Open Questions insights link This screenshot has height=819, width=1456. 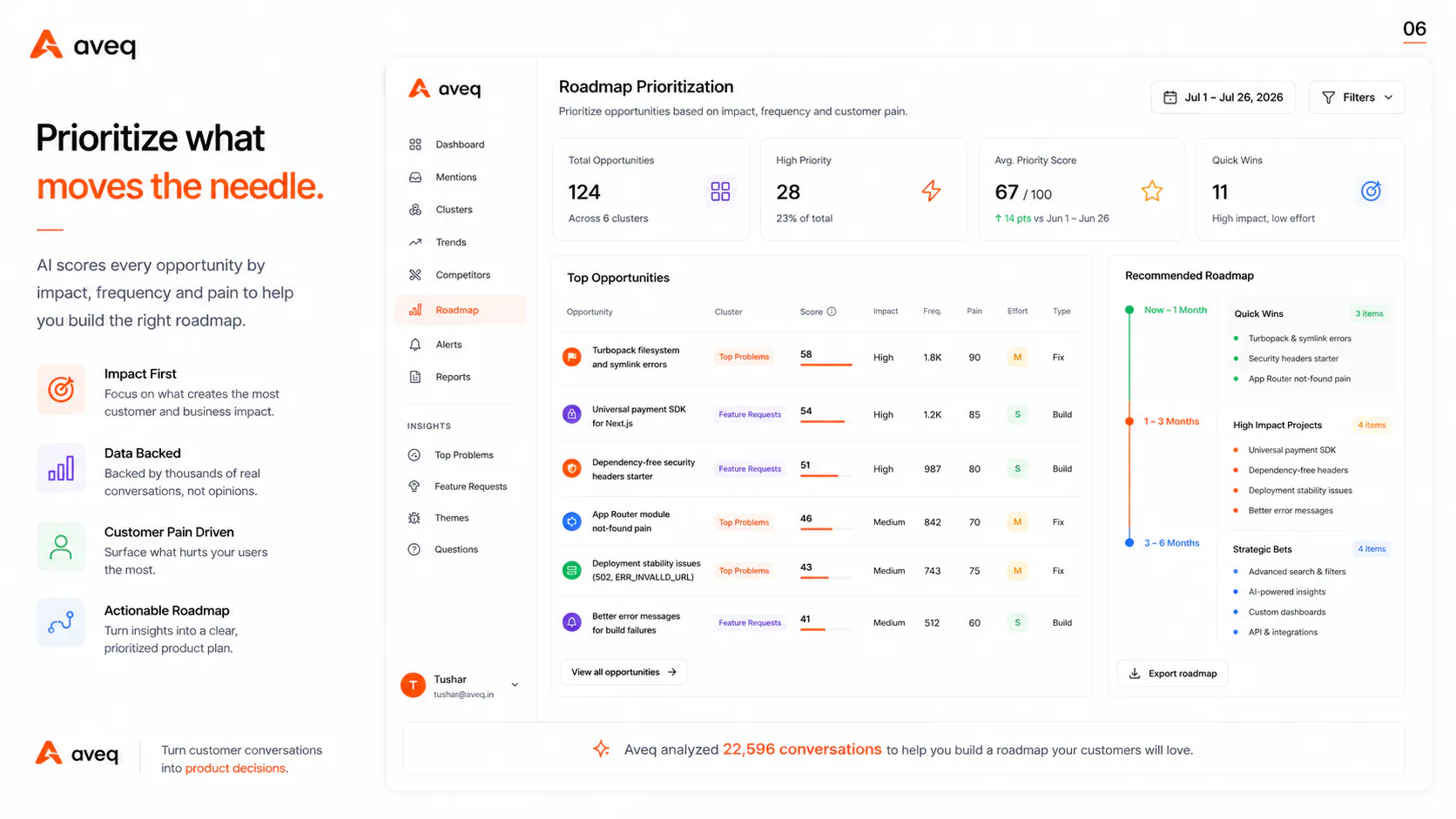pyautogui.click(x=455, y=549)
